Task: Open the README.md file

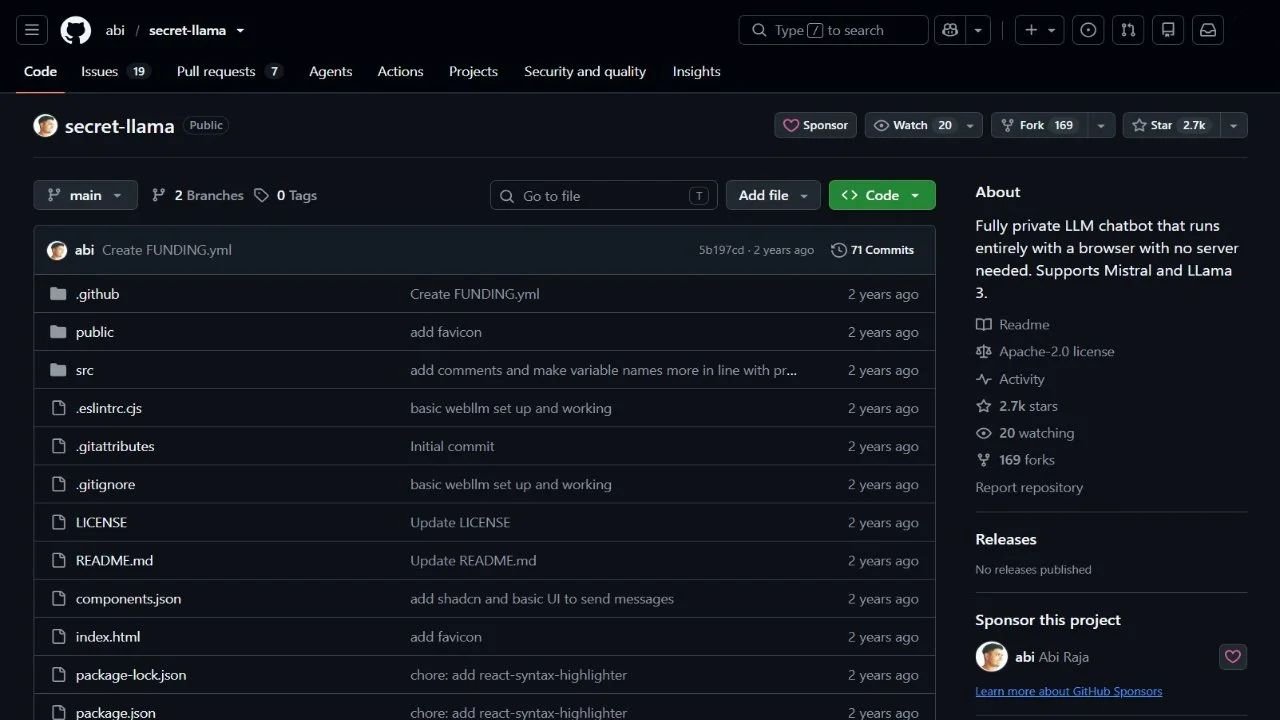Action: pyautogui.click(x=114, y=561)
